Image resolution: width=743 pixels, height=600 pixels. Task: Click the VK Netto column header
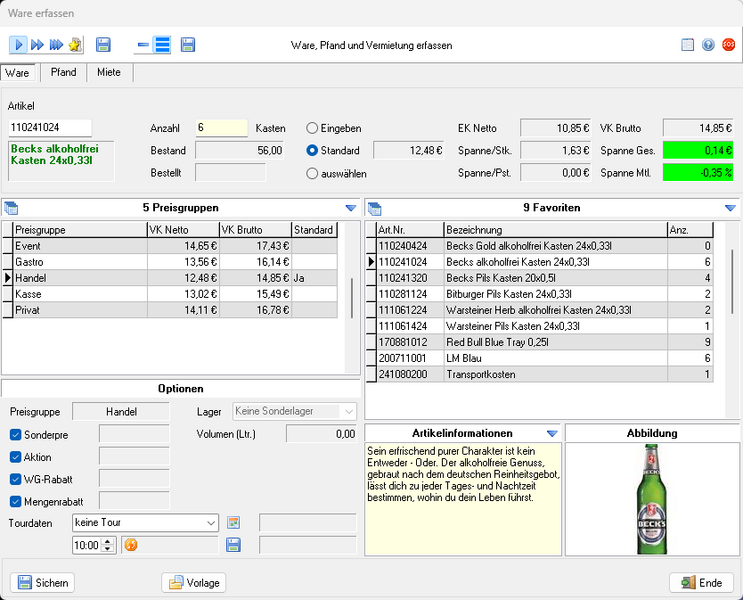coord(183,230)
